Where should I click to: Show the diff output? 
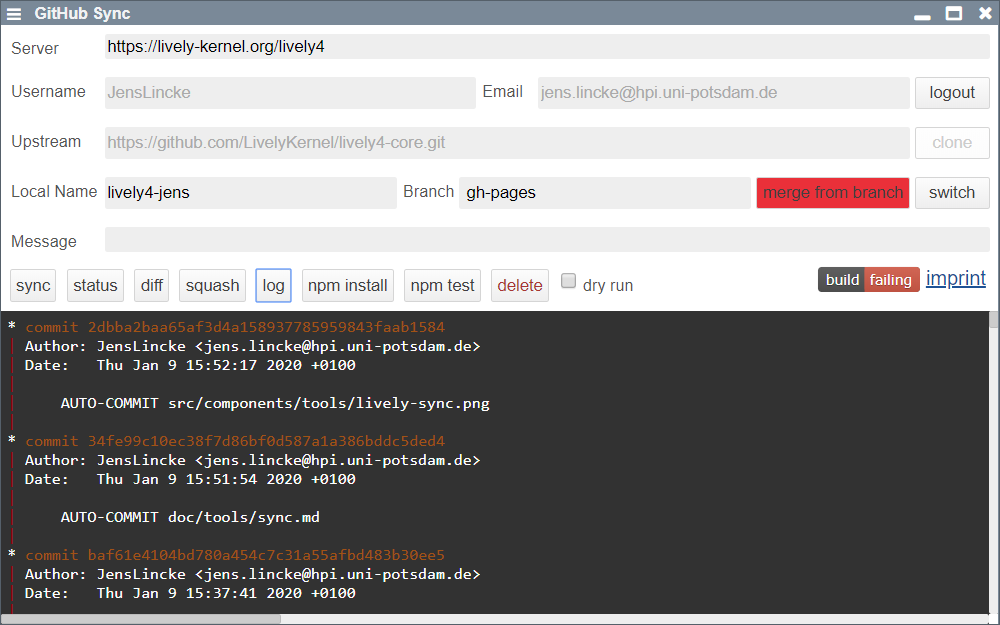click(x=152, y=285)
